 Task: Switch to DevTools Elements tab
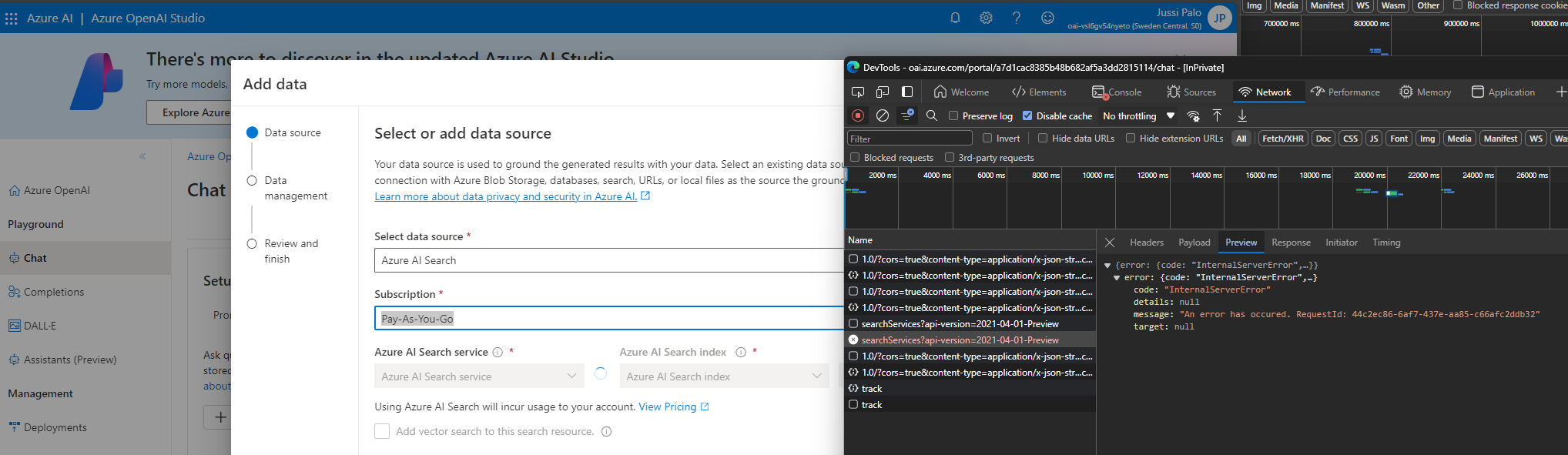(1039, 92)
